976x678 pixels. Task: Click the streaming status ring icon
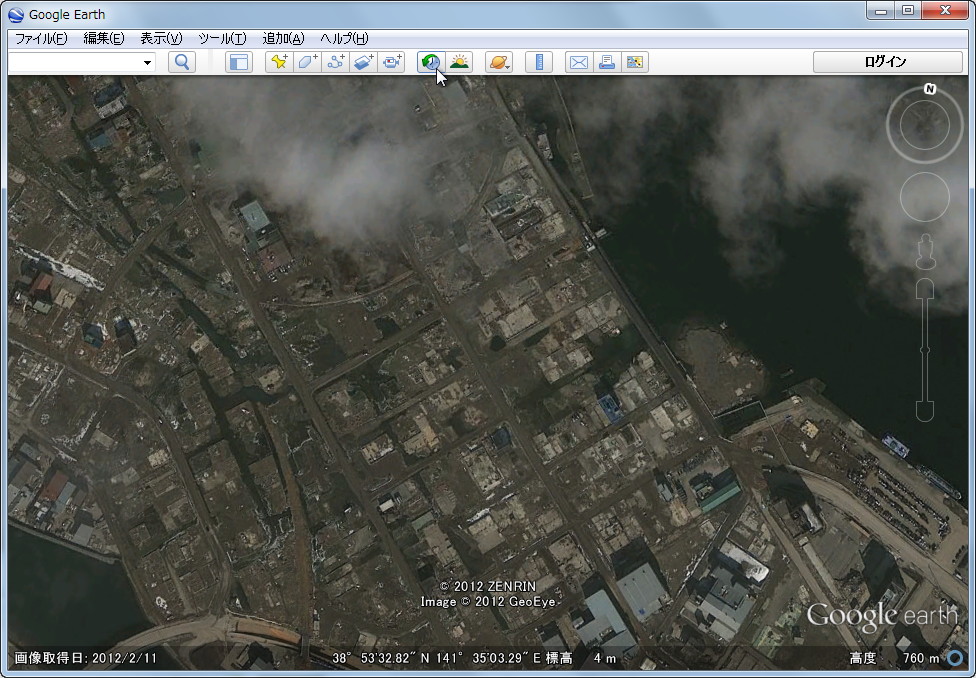click(955, 657)
